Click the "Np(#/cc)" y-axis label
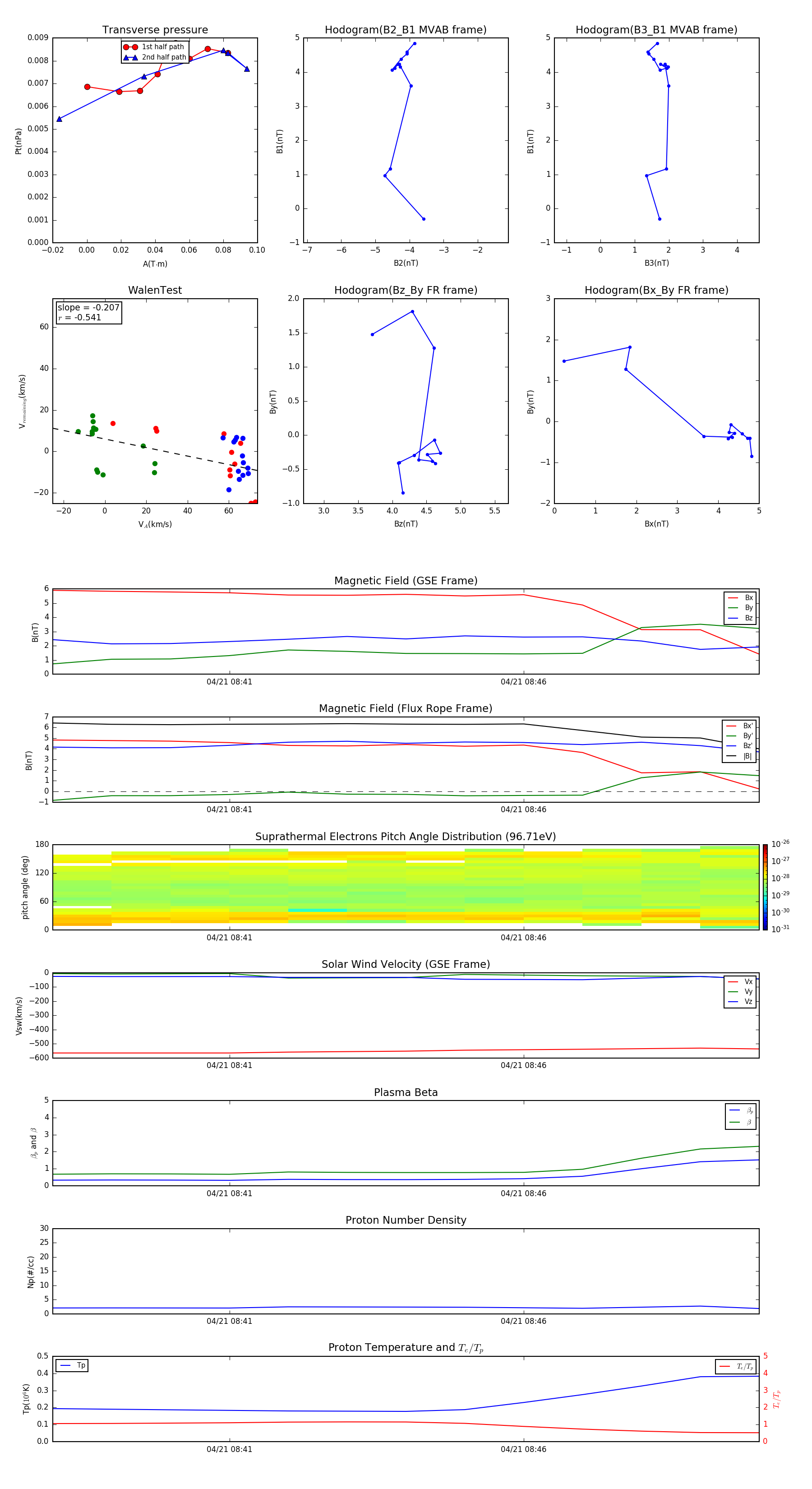 pos(31,1272)
